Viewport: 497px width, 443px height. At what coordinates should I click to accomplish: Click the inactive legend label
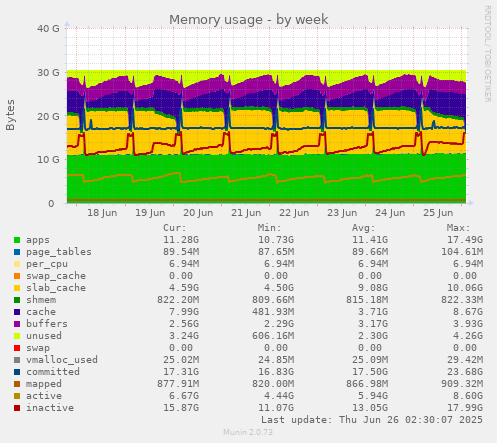[50, 408]
